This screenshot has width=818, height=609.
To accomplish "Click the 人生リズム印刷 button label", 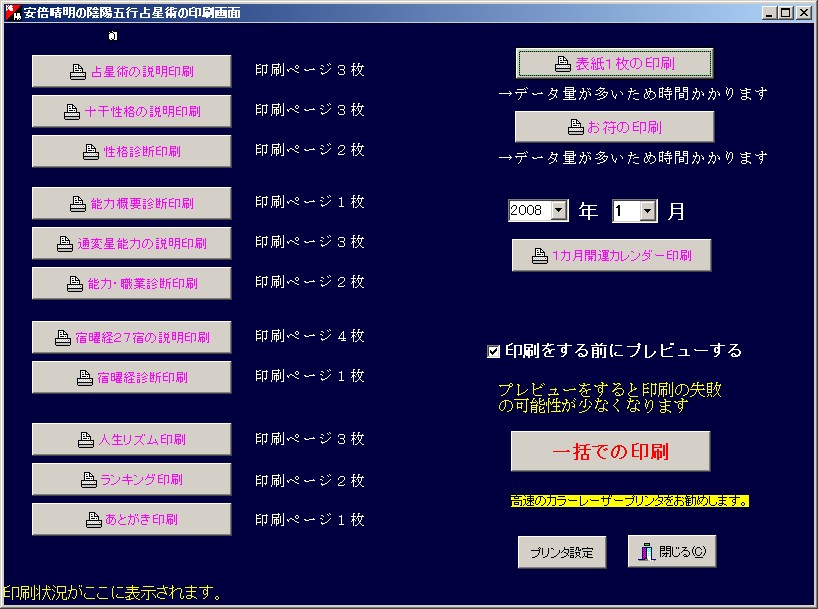I will coord(142,440).
